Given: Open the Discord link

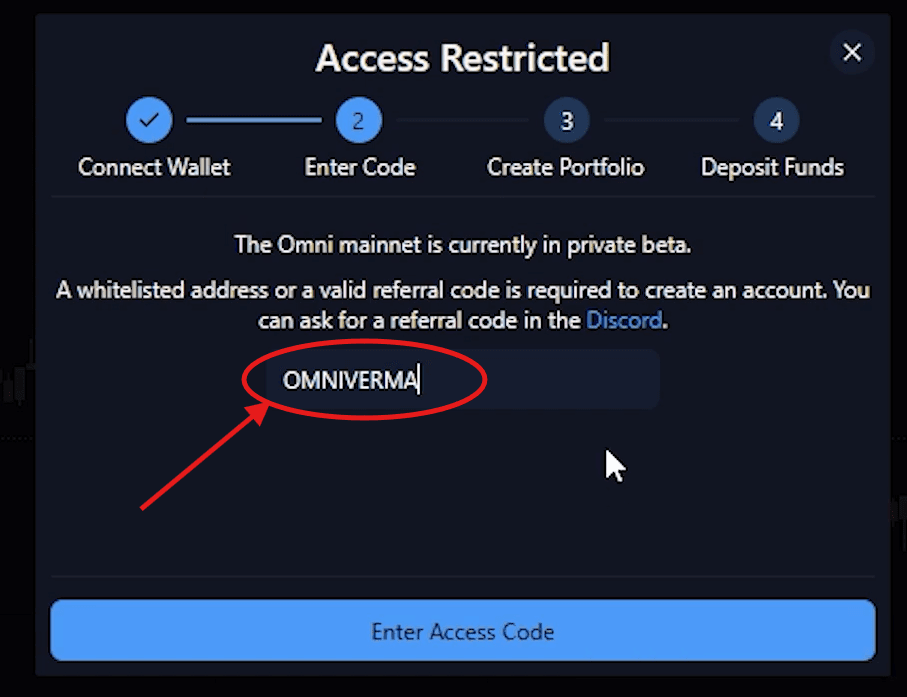Looking at the screenshot, I should click(x=624, y=320).
